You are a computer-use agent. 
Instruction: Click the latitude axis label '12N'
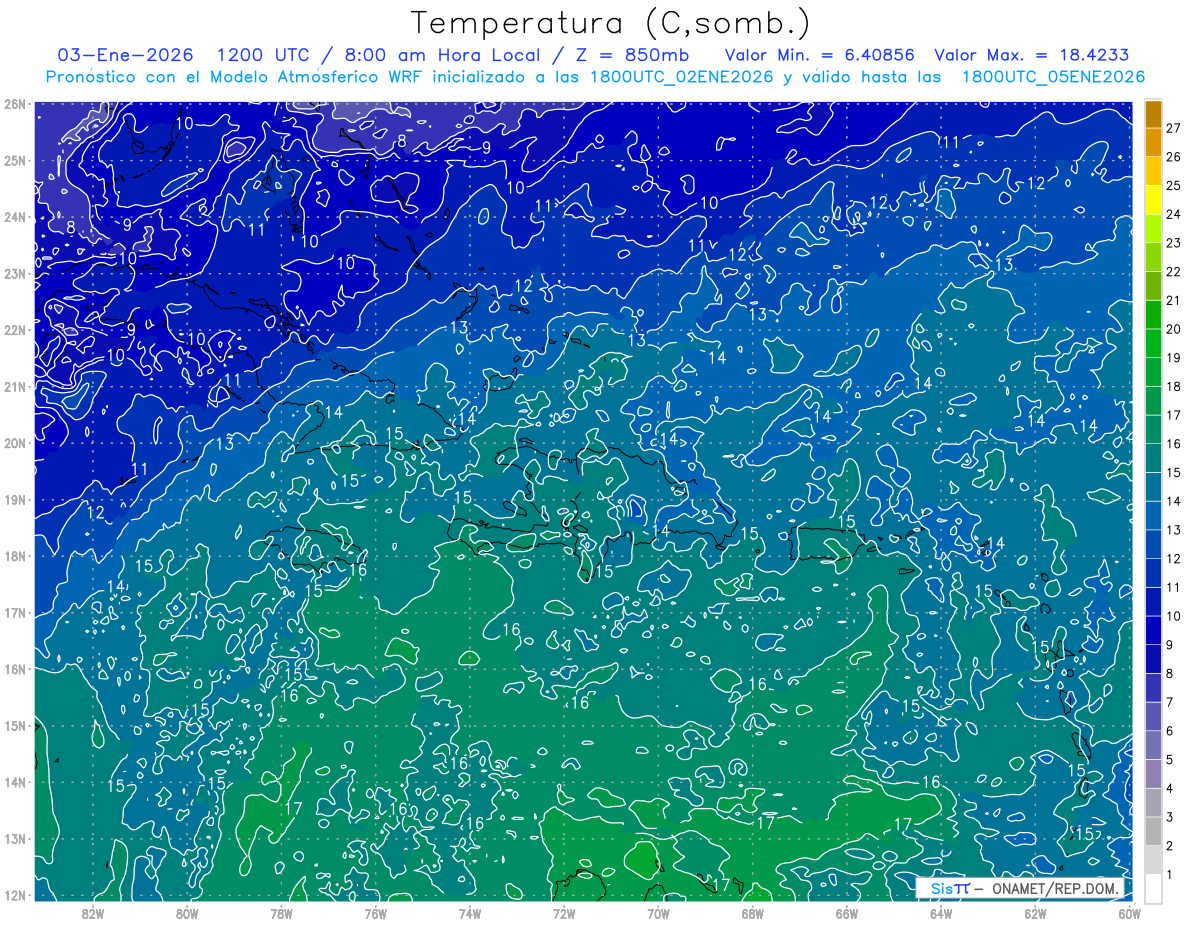[15, 895]
